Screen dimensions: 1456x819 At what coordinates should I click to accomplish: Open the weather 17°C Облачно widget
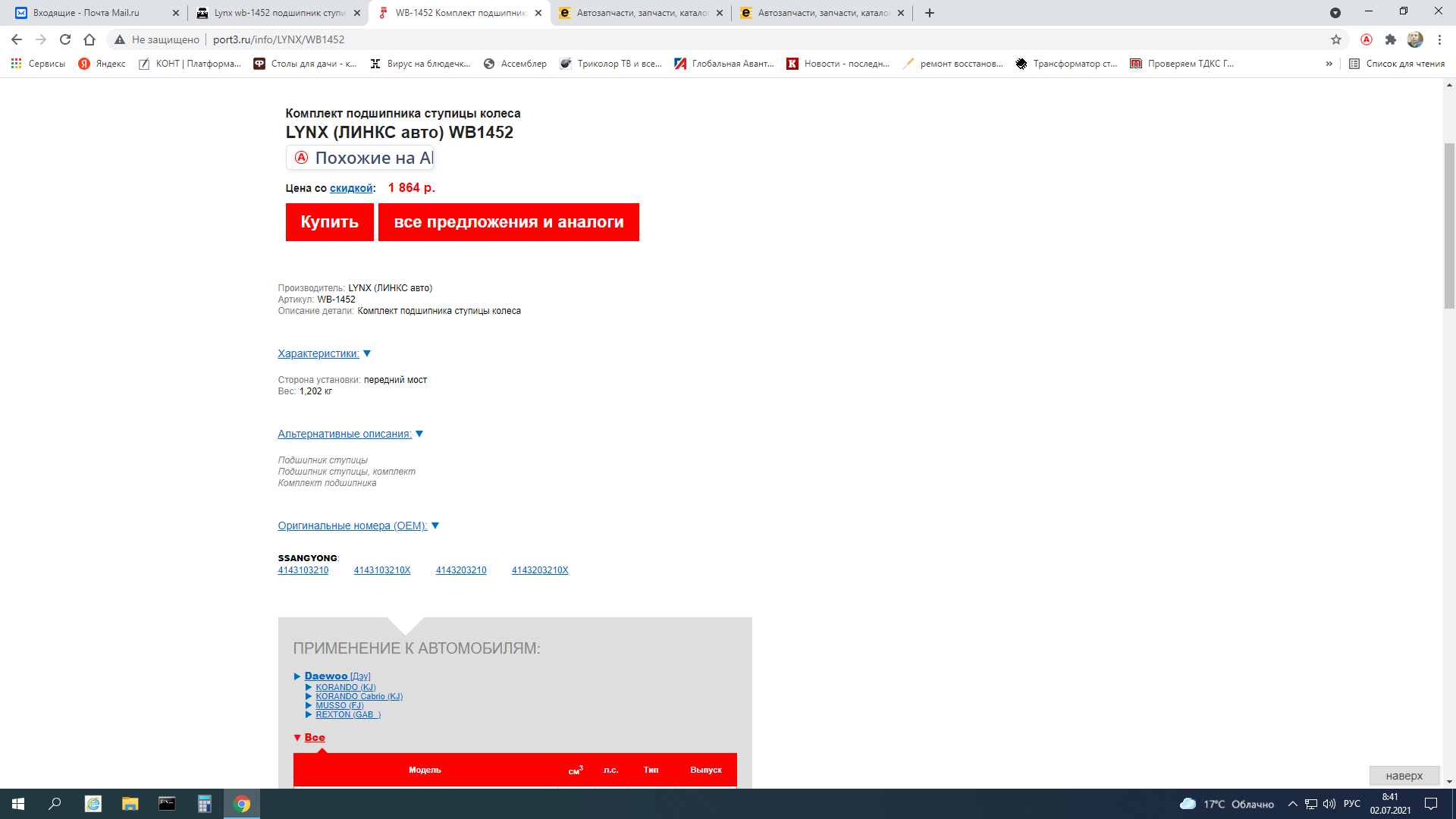tap(1227, 804)
